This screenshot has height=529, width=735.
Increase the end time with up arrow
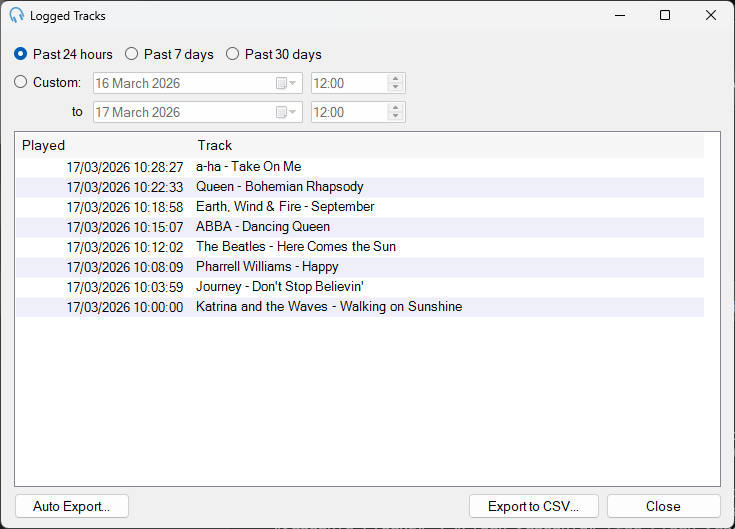(396, 108)
